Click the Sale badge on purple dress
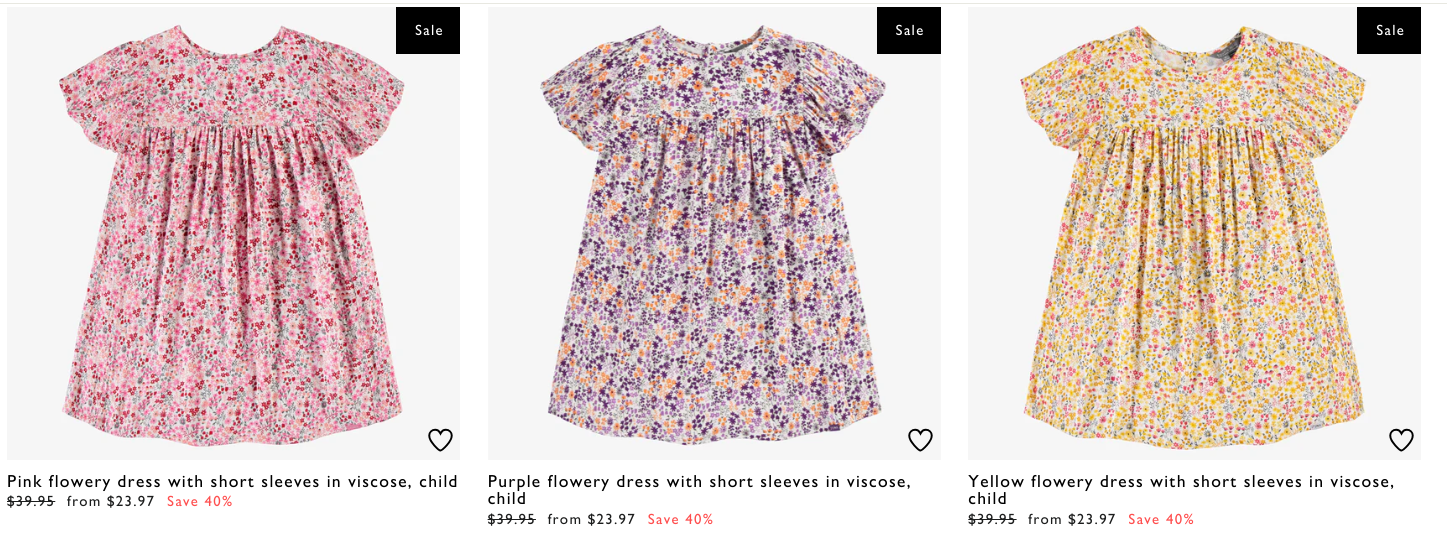Viewport: 1447px width, 538px height. (909, 30)
